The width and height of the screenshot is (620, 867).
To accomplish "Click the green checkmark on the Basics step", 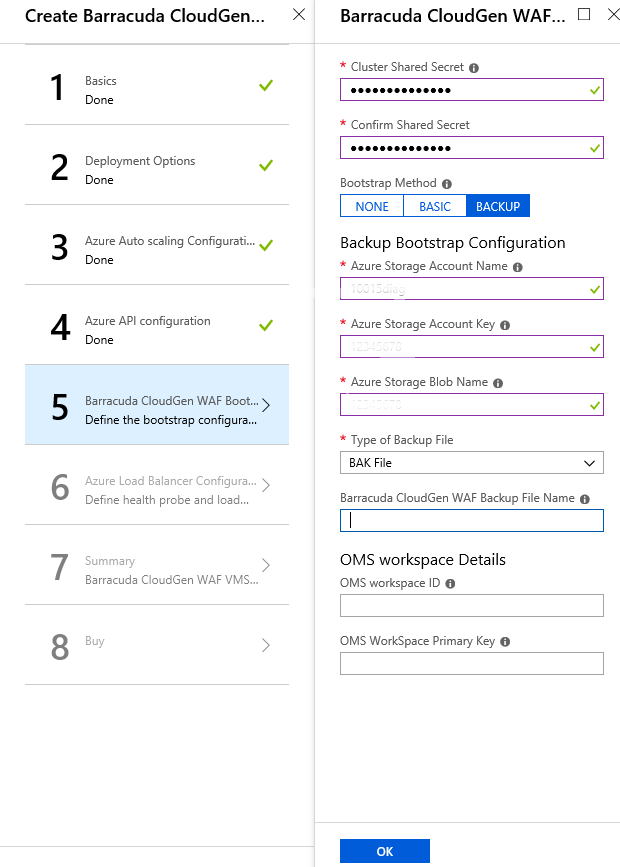I will click(265, 87).
